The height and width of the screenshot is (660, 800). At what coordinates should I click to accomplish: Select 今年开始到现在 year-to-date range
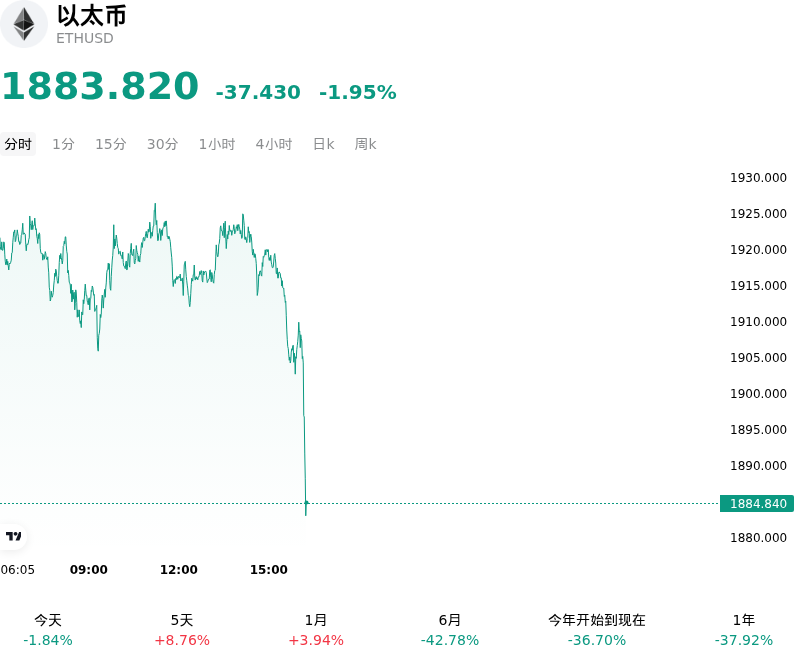[597, 630]
